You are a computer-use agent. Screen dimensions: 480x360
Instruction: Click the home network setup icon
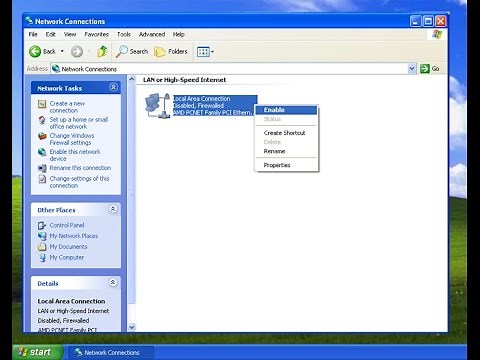(42, 120)
